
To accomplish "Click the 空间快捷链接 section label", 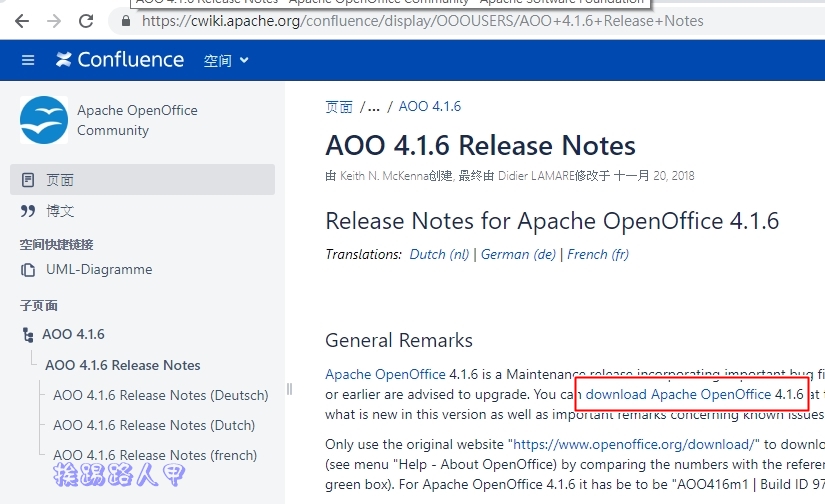I will coord(56,245).
